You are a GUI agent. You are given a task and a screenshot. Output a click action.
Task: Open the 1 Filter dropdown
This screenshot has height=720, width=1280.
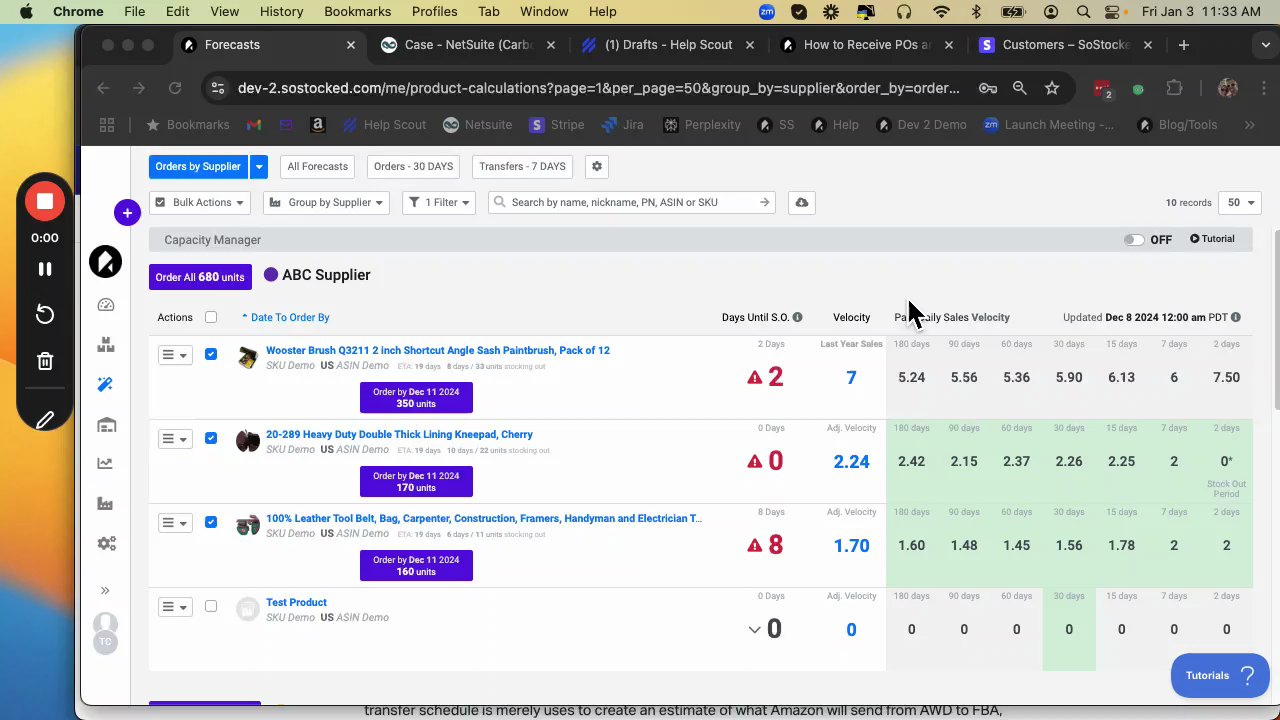pos(439,203)
